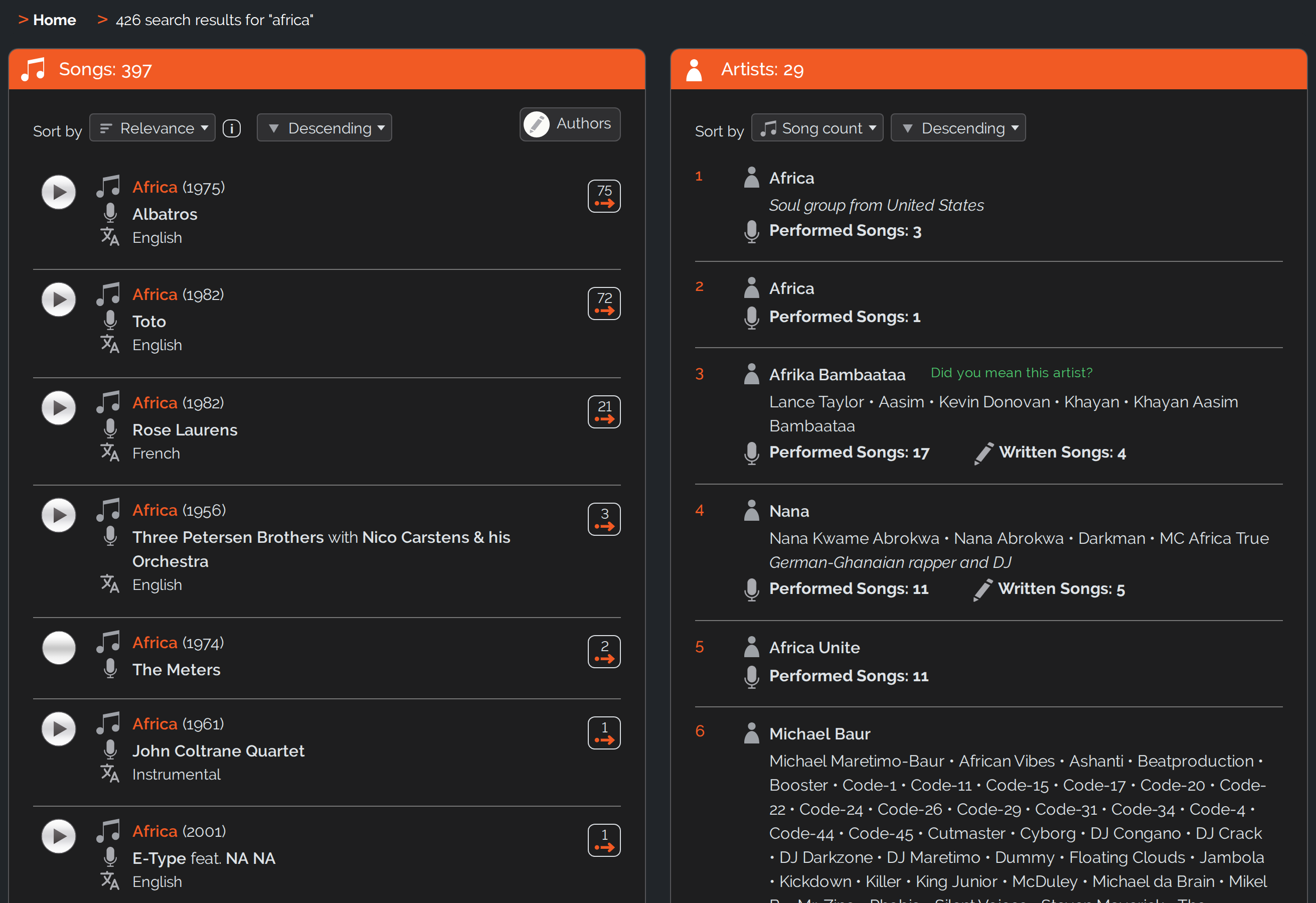Play Africa (1982) by Toto
Screen dimensions: 1316x903
coord(58,299)
